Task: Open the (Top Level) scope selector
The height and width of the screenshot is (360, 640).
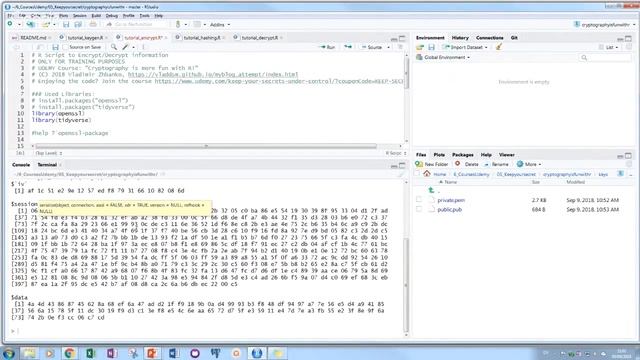Action: coord(49,153)
